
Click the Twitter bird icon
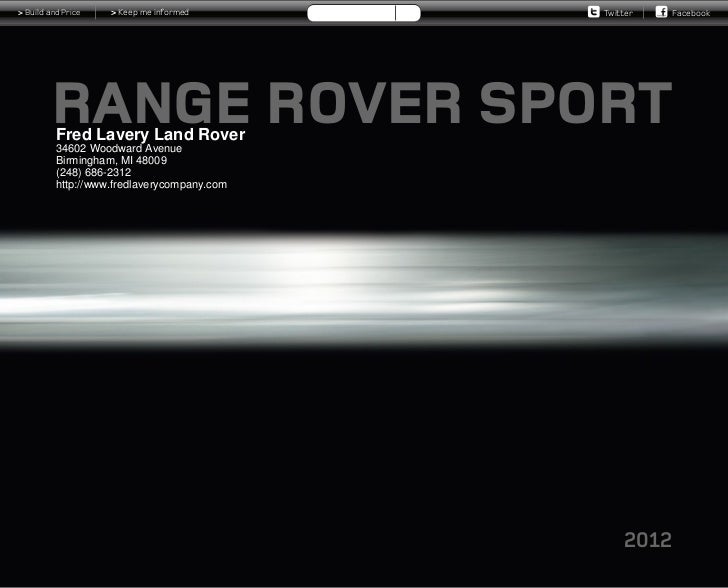[x=593, y=12]
